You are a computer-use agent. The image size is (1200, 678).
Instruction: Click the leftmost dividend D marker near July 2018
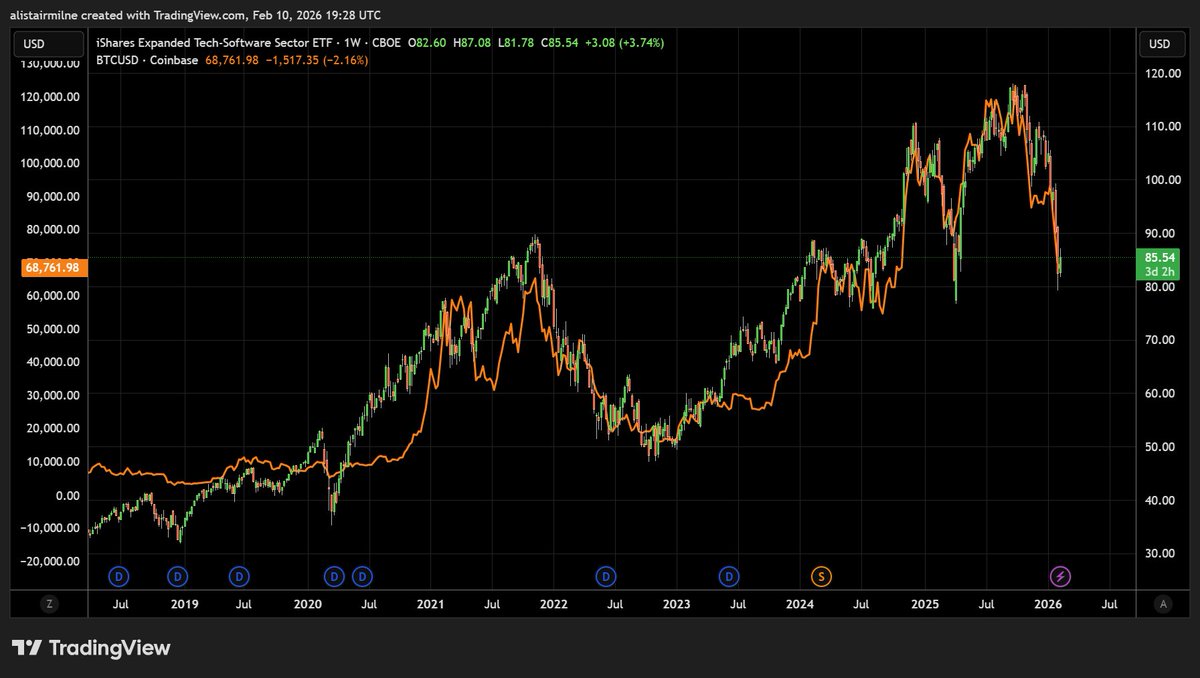tap(118, 576)
